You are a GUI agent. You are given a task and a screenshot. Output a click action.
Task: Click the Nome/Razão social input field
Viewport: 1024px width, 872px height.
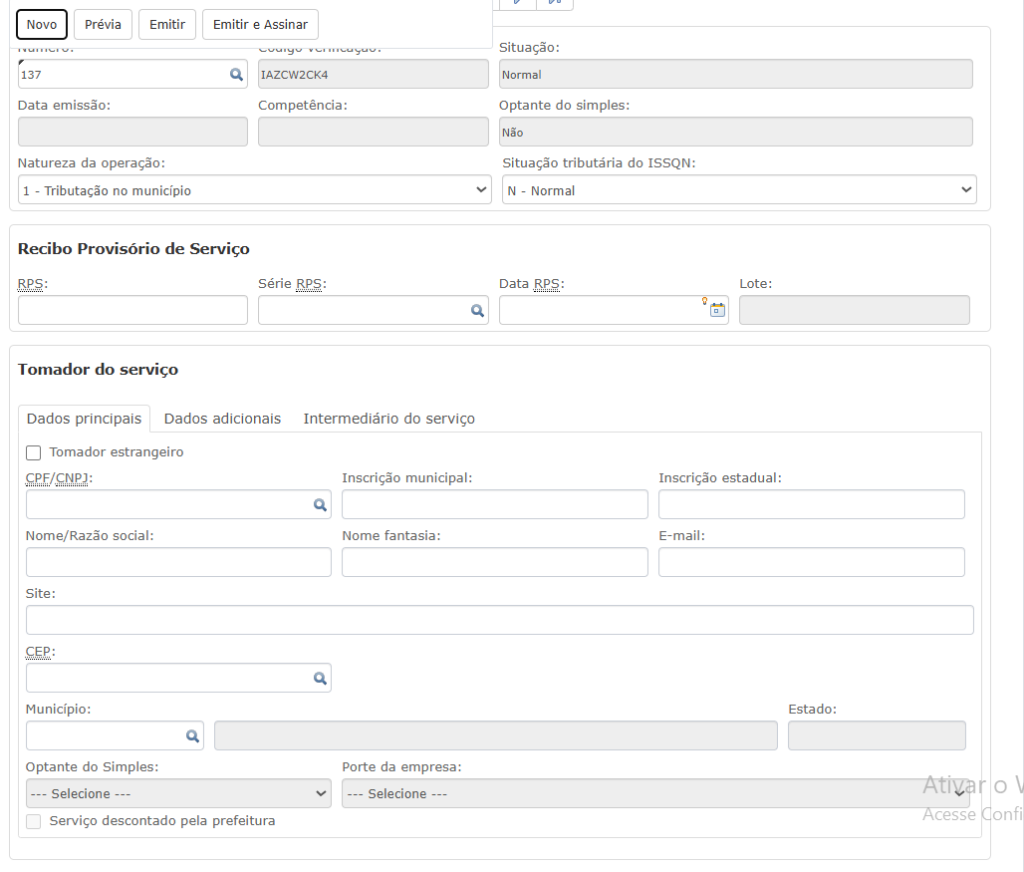(x=178, y=562)
